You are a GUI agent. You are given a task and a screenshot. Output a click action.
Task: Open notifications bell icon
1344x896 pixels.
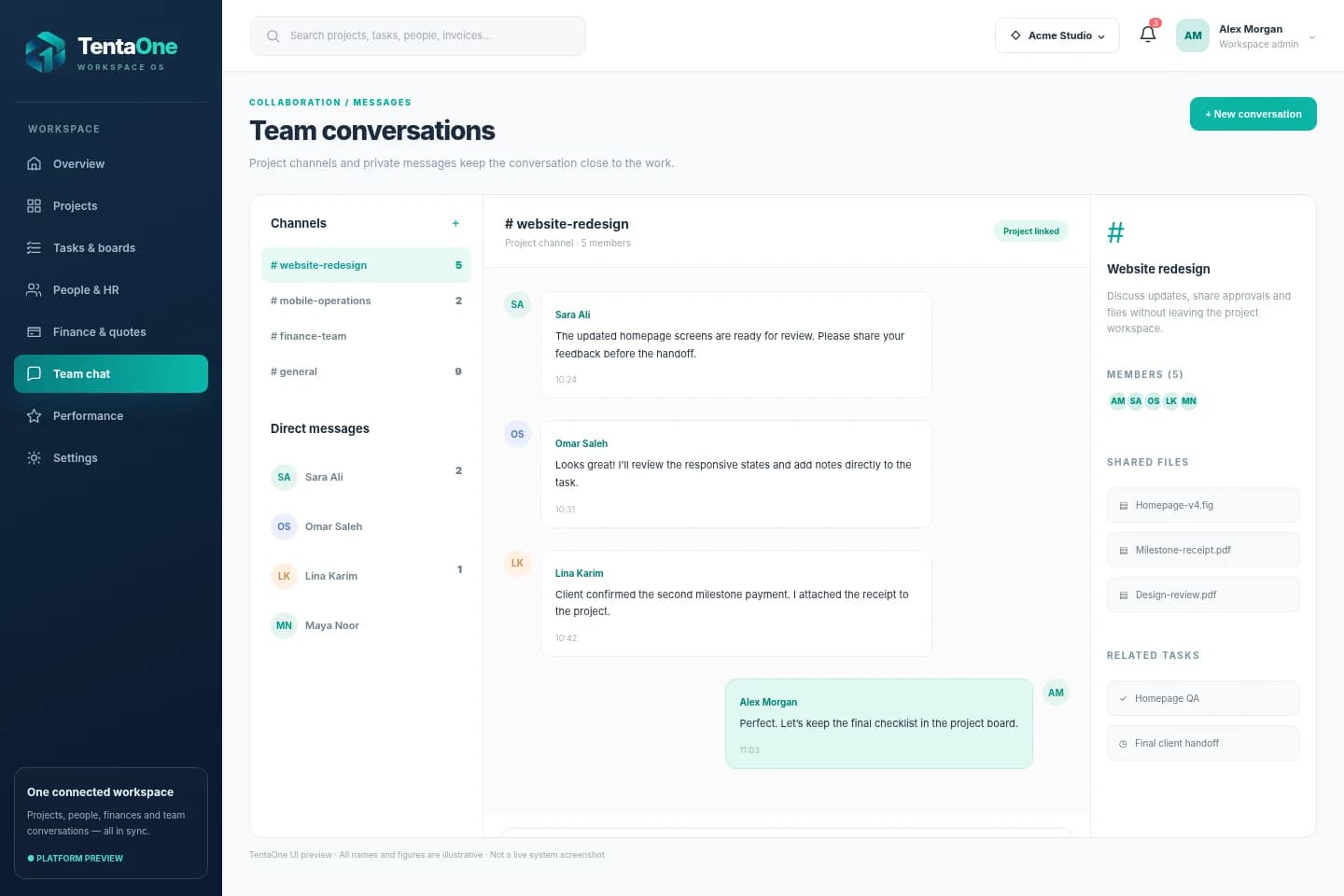1148,35
